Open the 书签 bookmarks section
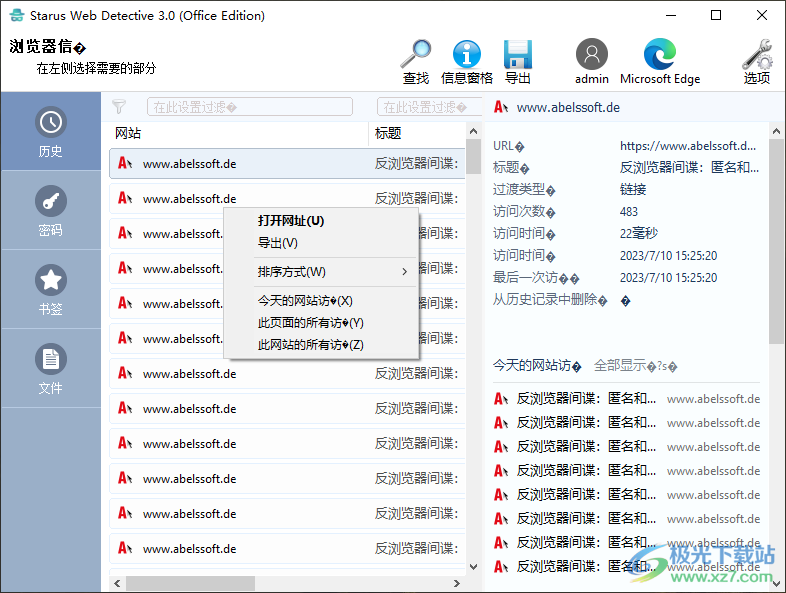Image resolution: width=786 pixels, height=593 pixels. click(51, 289)
